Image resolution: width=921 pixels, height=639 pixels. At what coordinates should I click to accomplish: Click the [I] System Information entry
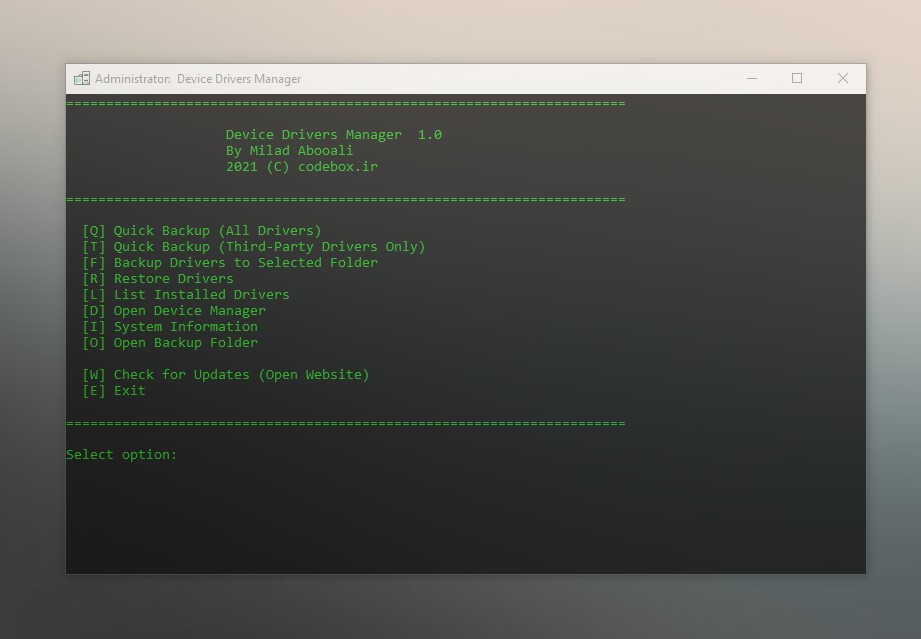(170, 327)
